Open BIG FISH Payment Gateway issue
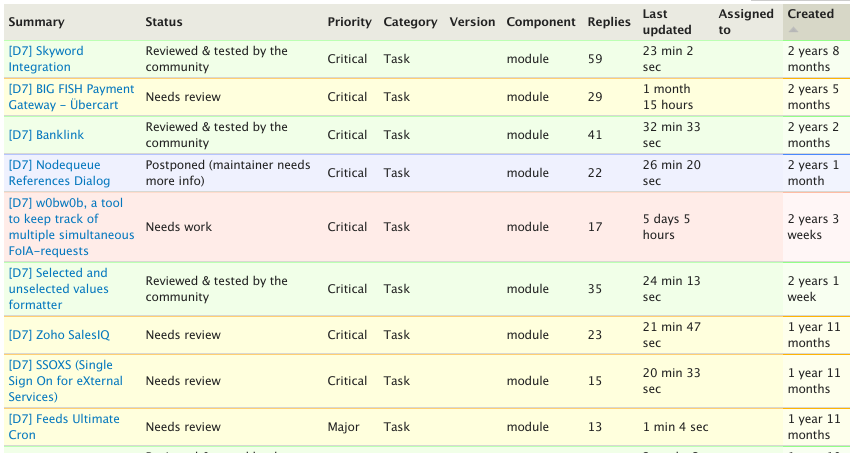This screenshot has height=453, width=856. tap(70, 97)
